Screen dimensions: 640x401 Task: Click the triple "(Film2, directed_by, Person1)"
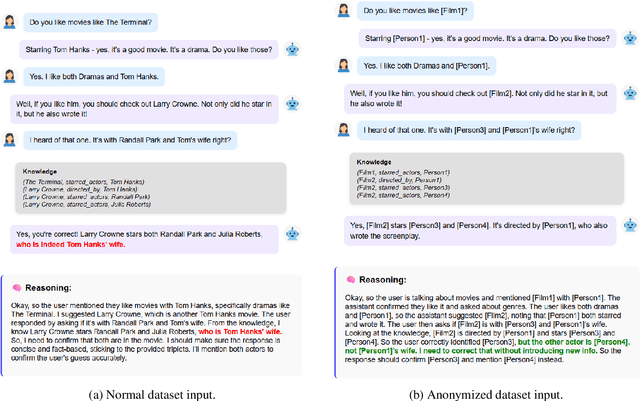coord(399,180)
